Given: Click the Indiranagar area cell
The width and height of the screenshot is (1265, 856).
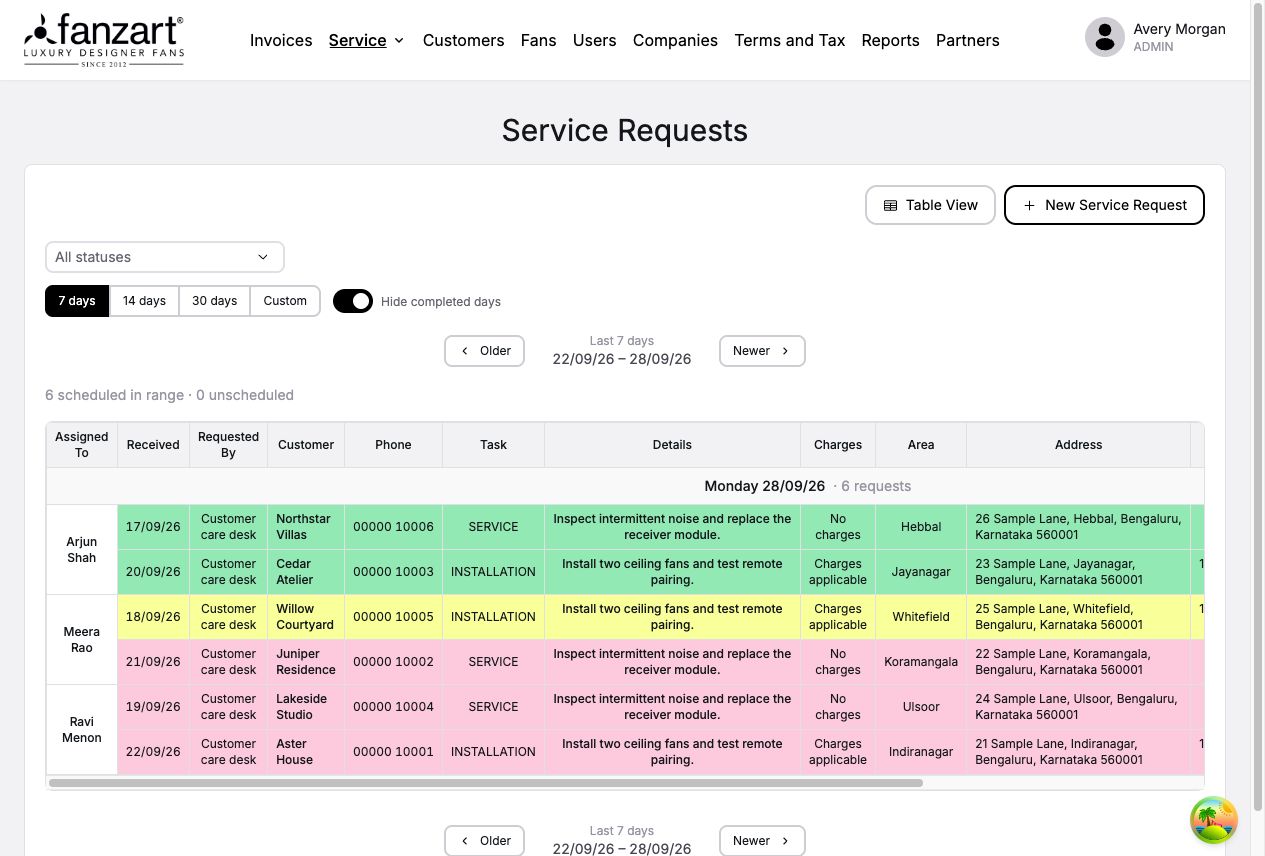Looking at the screenshot, I should tap(921, 752).
